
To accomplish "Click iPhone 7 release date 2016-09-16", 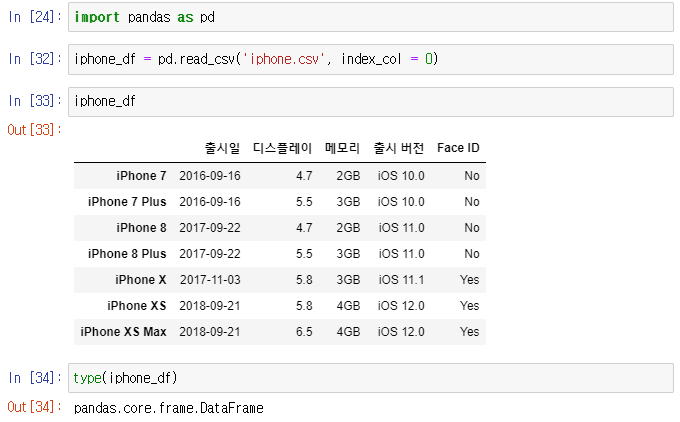I will pos(210,176).
